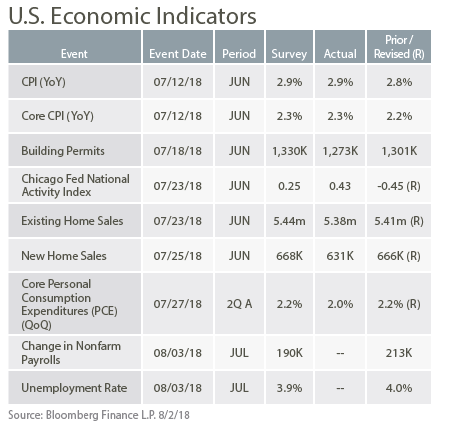Click the 08/03/18 date for Unemployment Rate
The height and width of the screenshot is (428, 454).
coord(178,388)
